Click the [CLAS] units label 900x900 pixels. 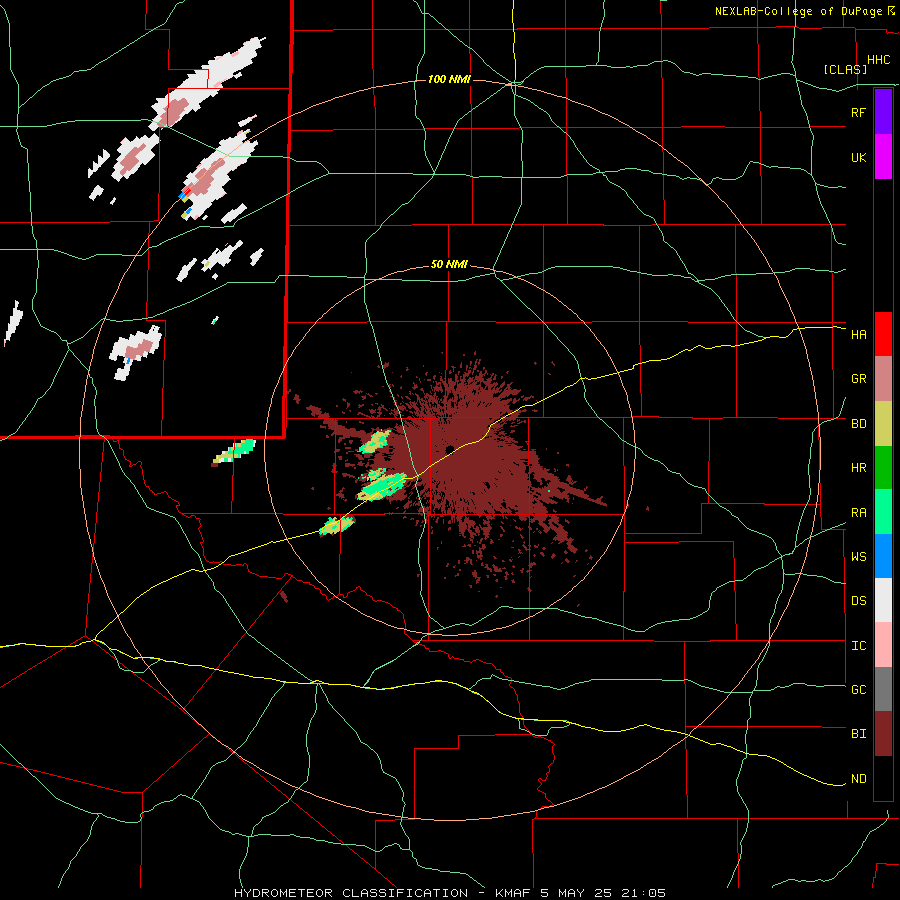coord(845,69)
